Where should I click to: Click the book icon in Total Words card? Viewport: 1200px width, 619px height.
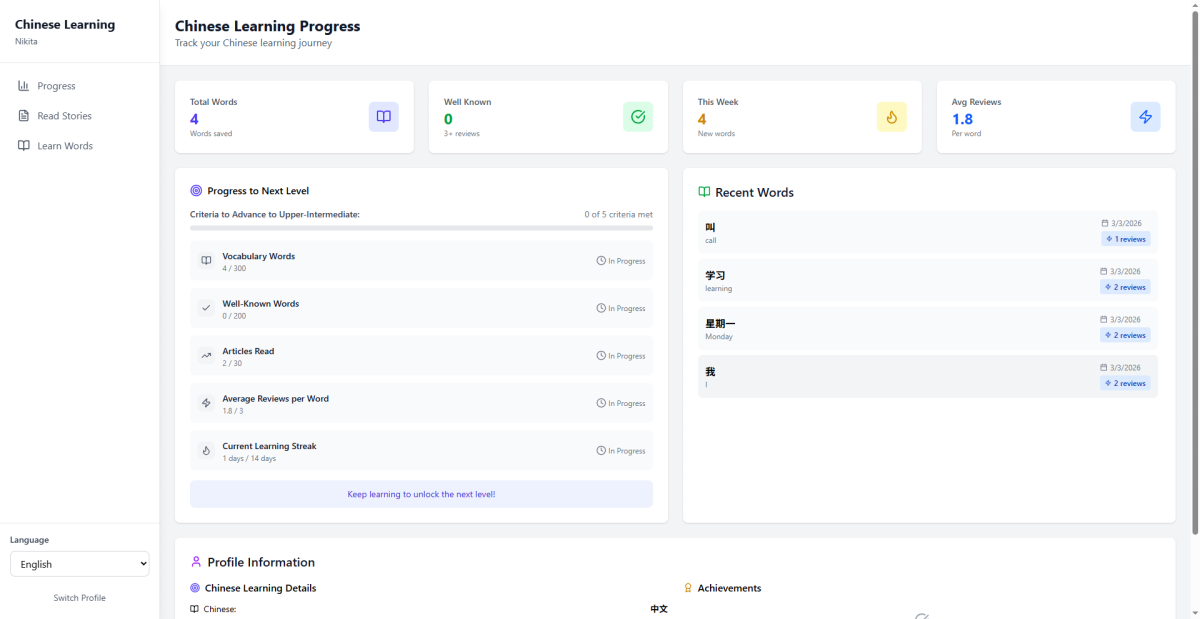point(383,117)
